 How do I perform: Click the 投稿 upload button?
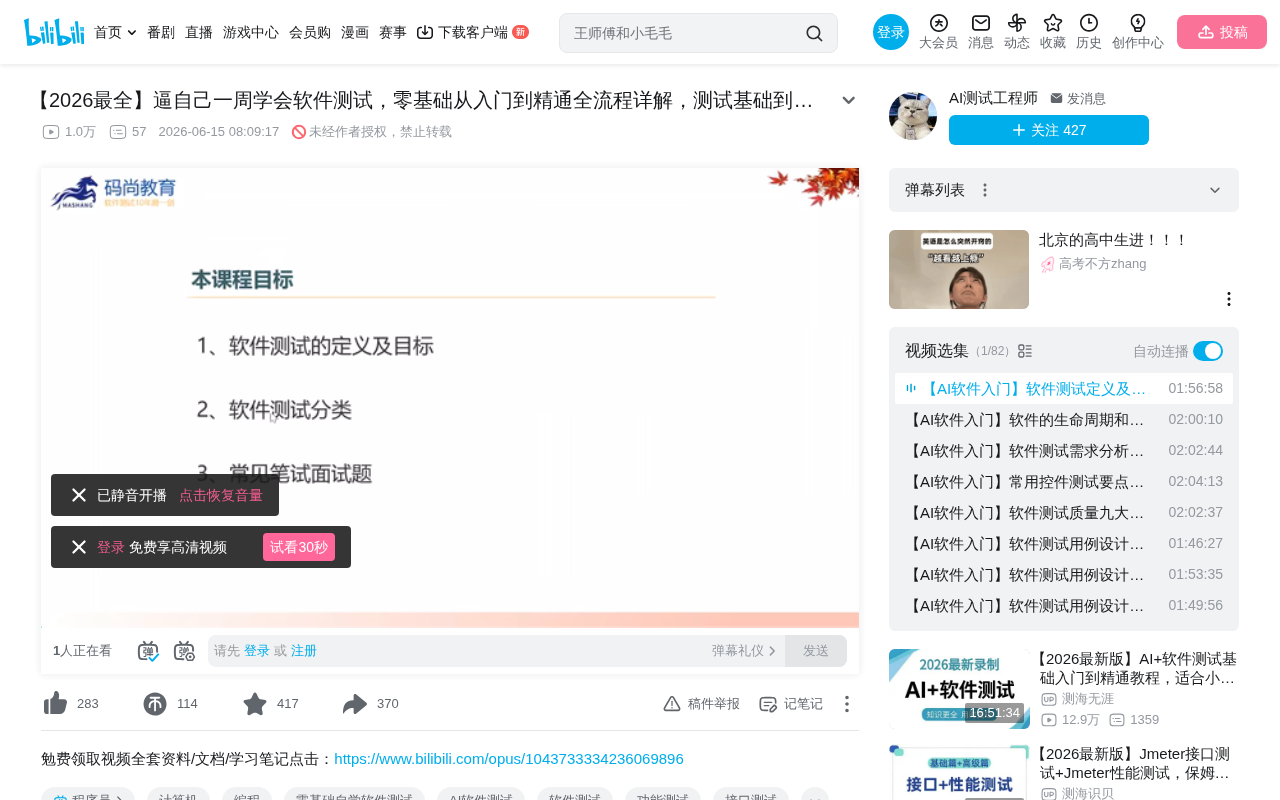[x=1222, y=32]
